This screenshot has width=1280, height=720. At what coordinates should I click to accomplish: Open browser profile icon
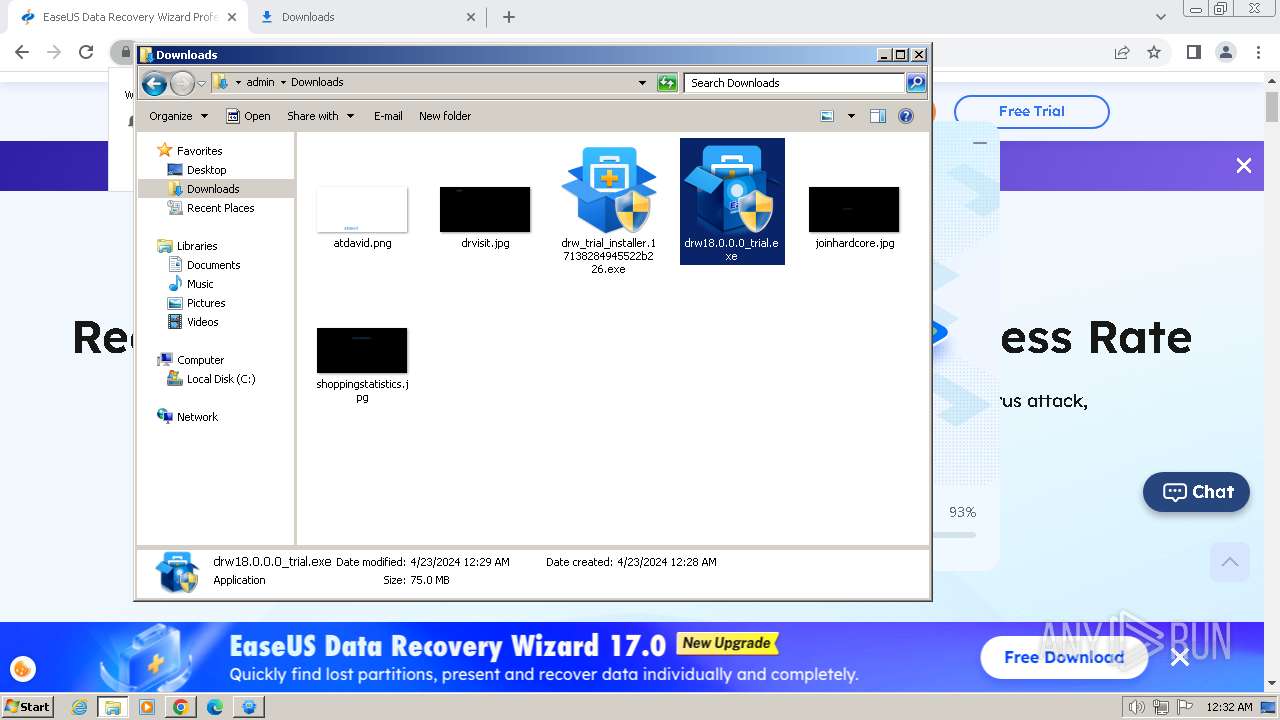click(x=1226, y=52)
